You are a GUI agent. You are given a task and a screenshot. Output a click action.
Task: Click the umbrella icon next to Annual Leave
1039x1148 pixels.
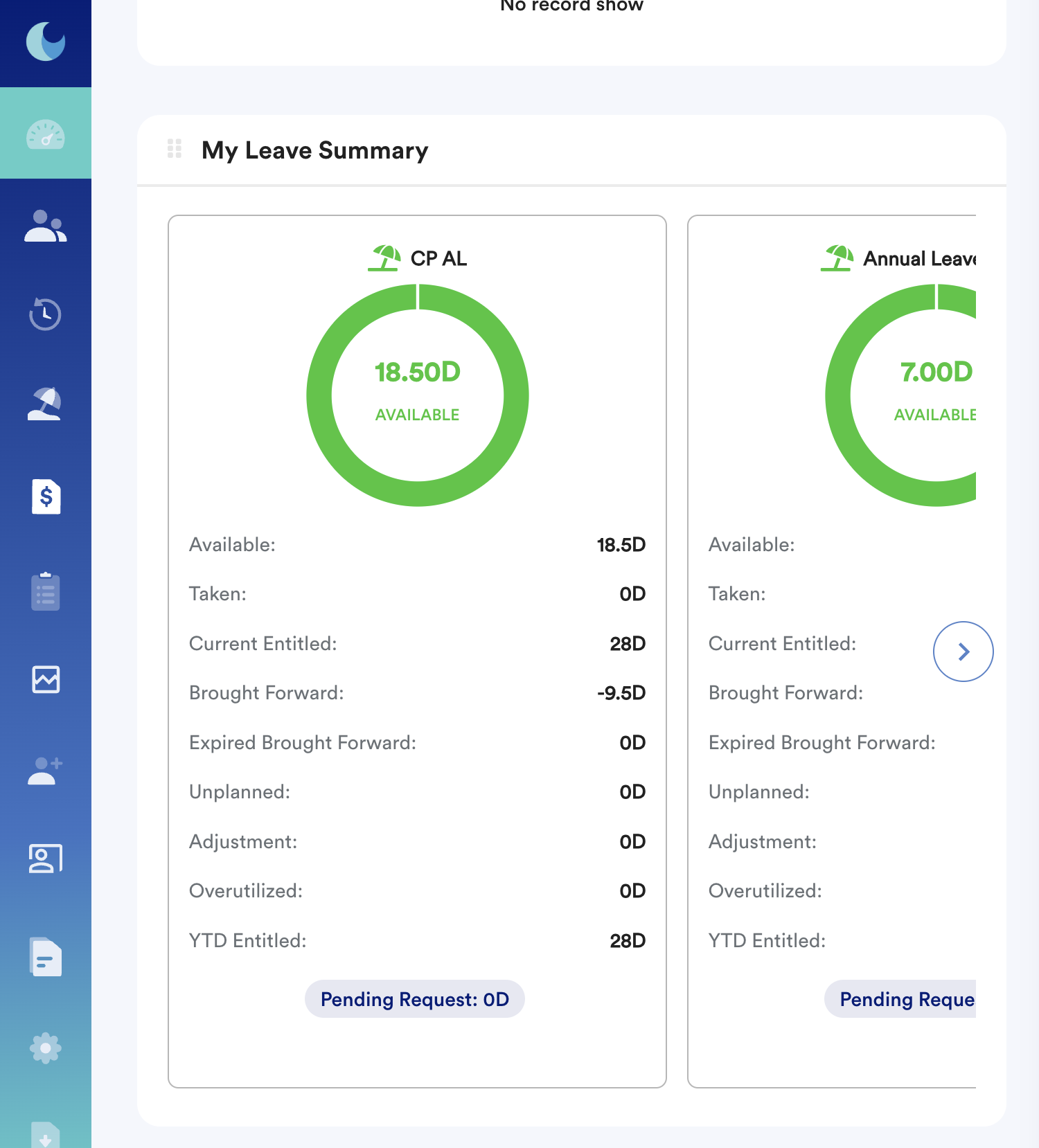click(837, 258)
